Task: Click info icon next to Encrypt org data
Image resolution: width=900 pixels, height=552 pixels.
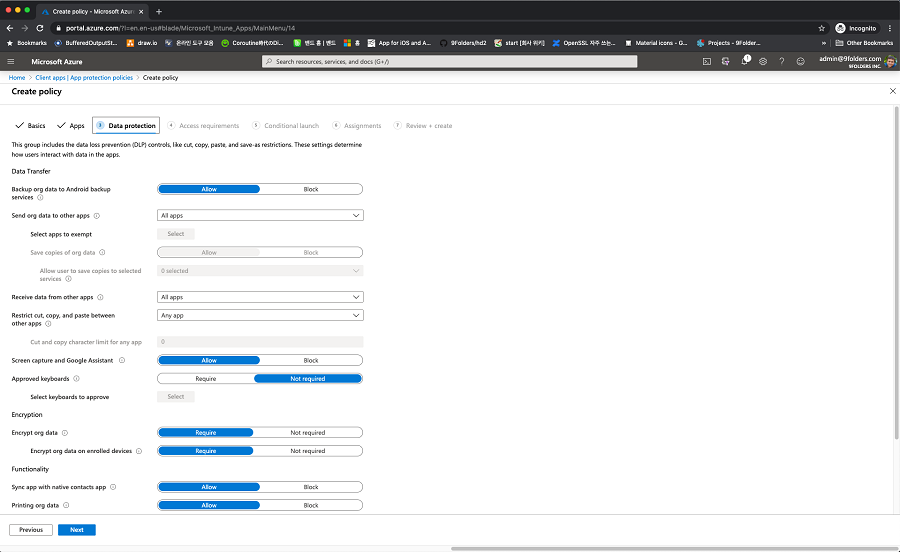Action: coord(65,433)
